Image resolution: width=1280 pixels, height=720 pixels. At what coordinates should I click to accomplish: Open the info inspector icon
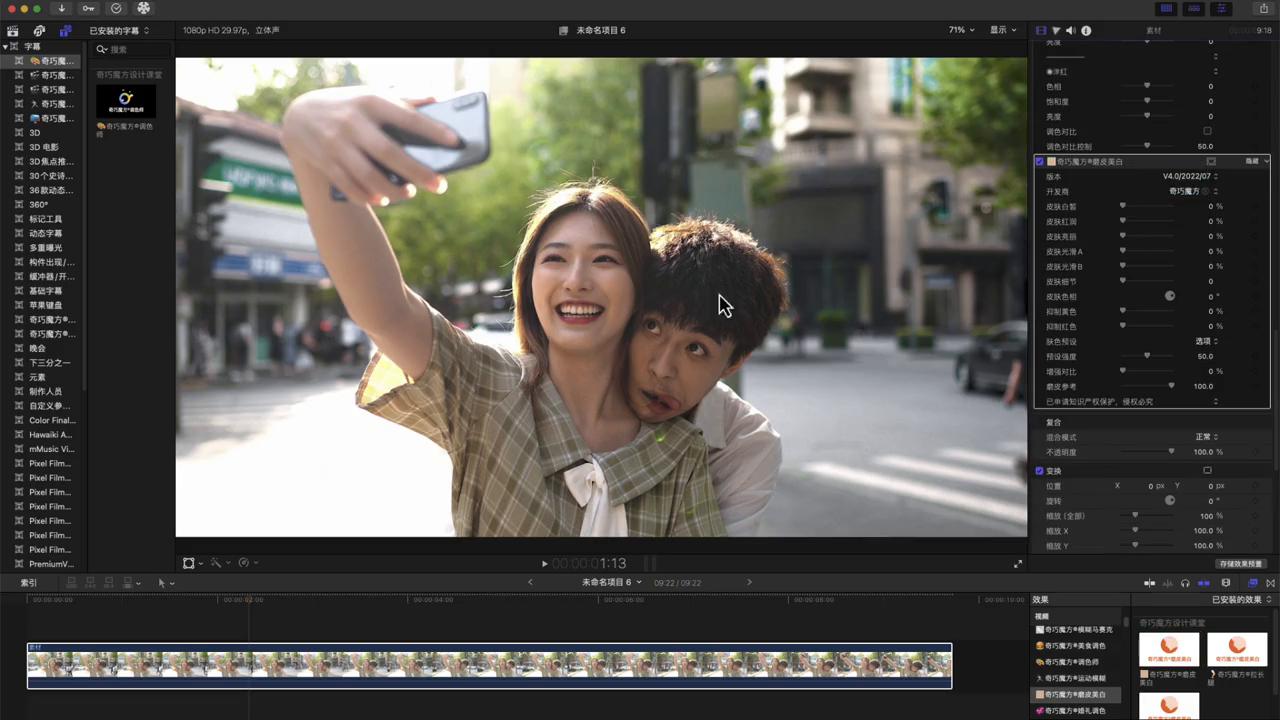pyautogui.click(x=1086, y=31)
